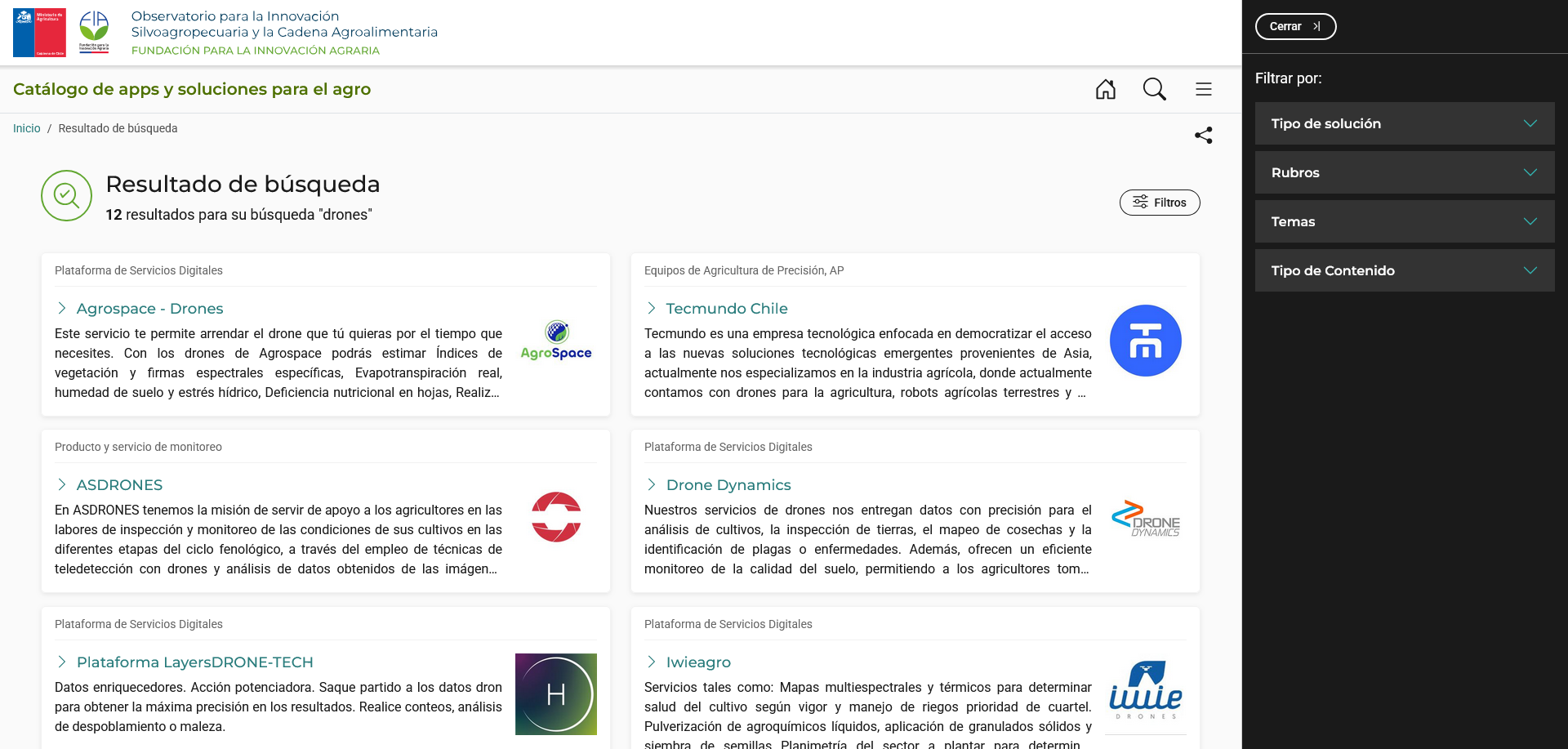Click the chevron beside Iwieagro
The image size is (1568, 749).
pos(652,662)
